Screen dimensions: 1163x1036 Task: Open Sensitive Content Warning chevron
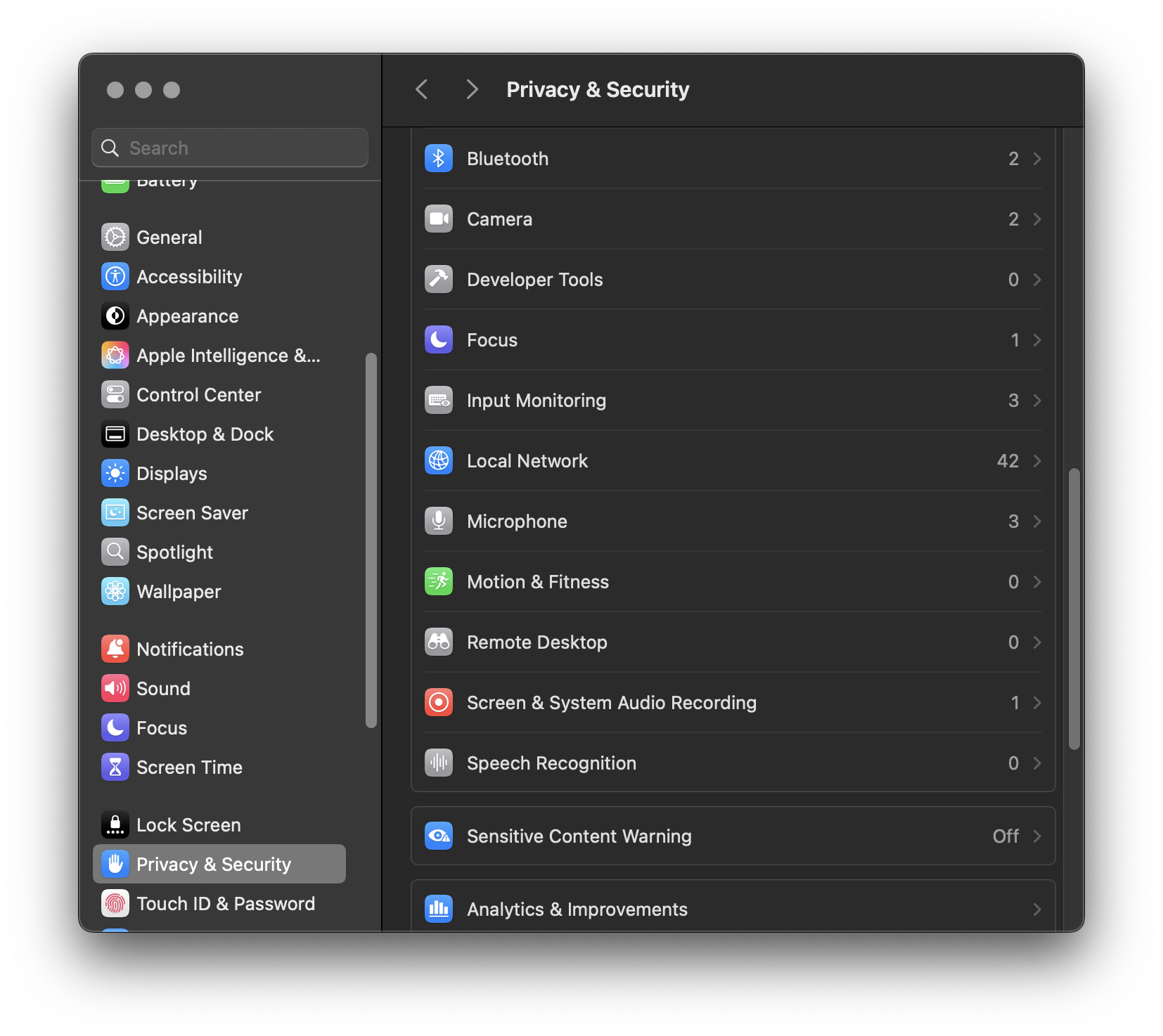coord(1037,836)
